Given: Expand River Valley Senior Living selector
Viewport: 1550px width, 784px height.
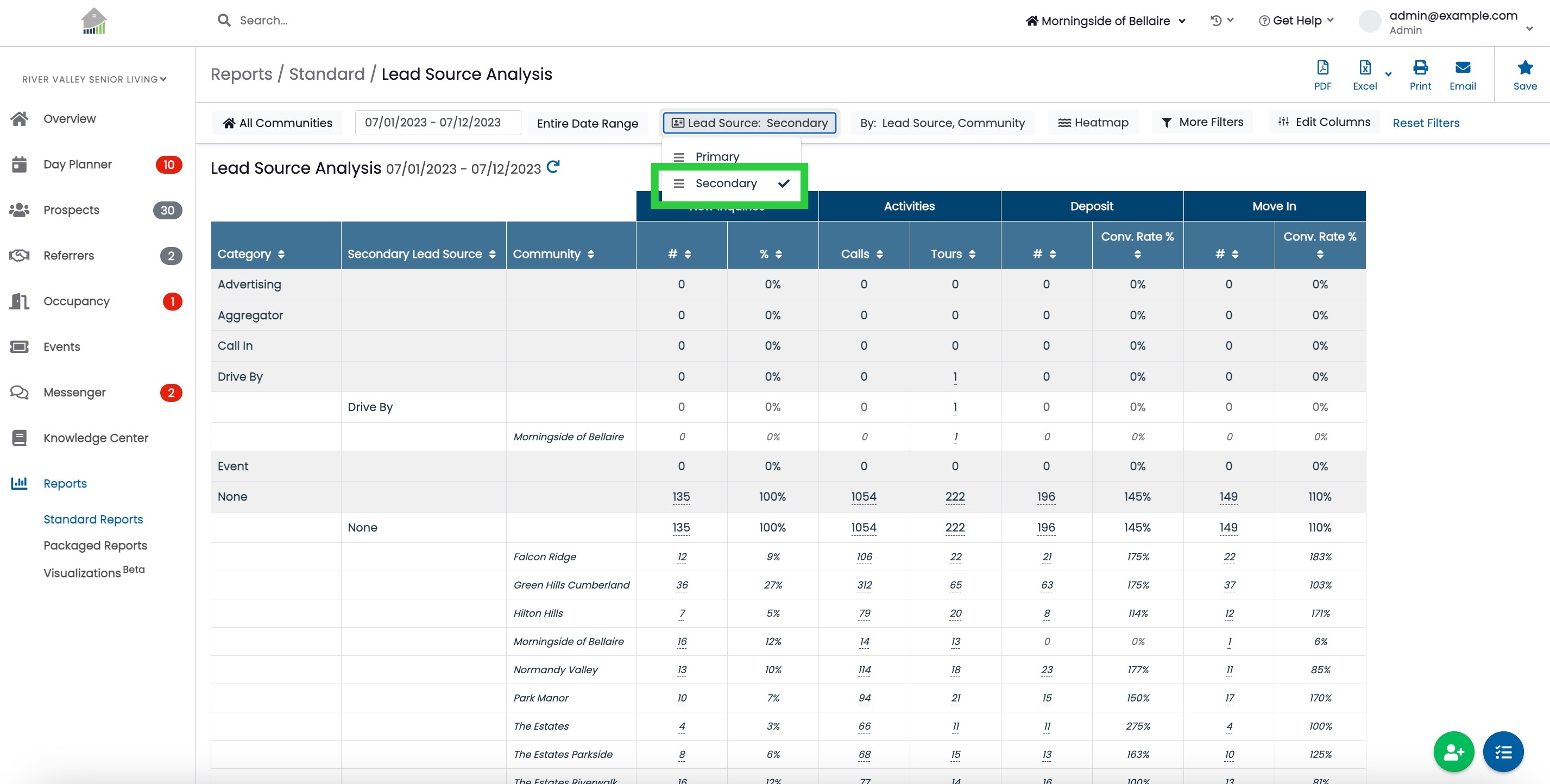Looking at the screenshot, I should tap(94, 79).
